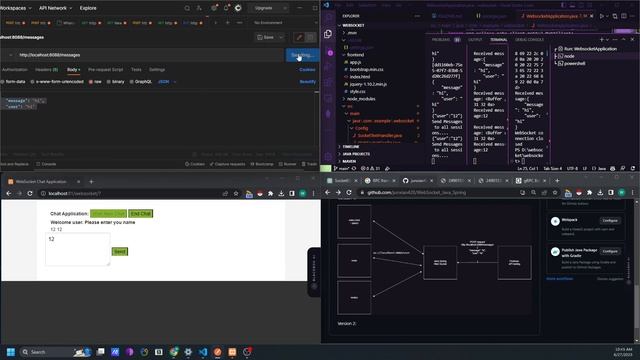Open Postman notifications bell icon
This screenshot has height=360, width=640.
[226, 8]
